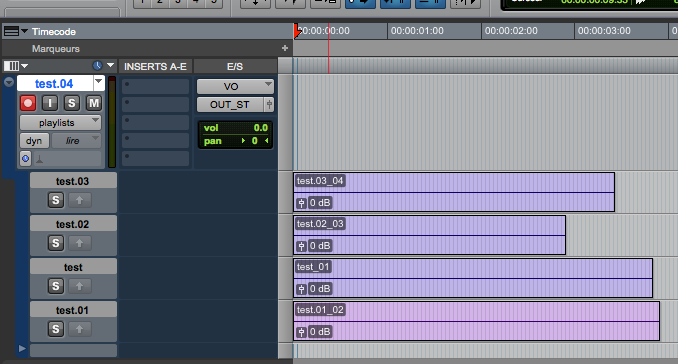Promote test.03 playlist with up arrow

80,200
